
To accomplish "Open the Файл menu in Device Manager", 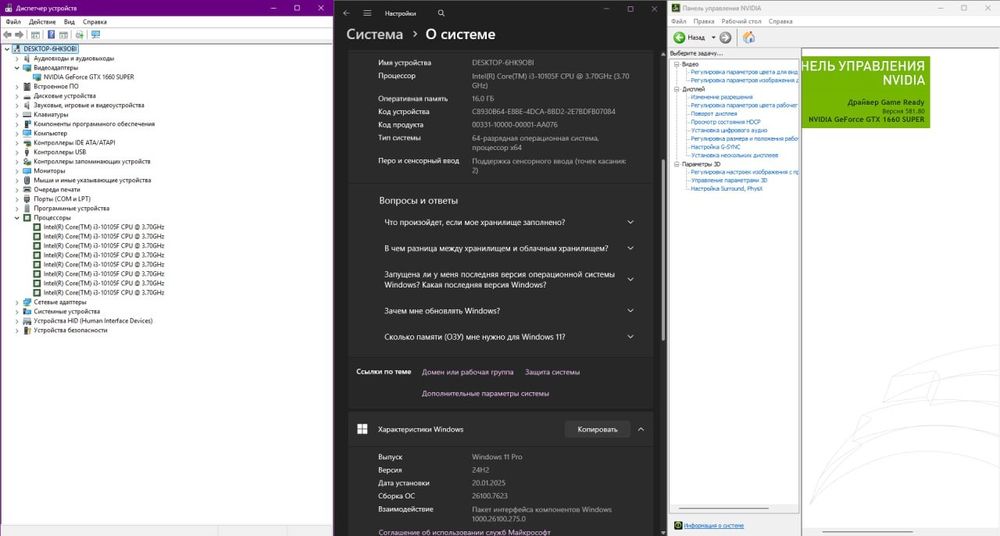I will pos(13,22).
